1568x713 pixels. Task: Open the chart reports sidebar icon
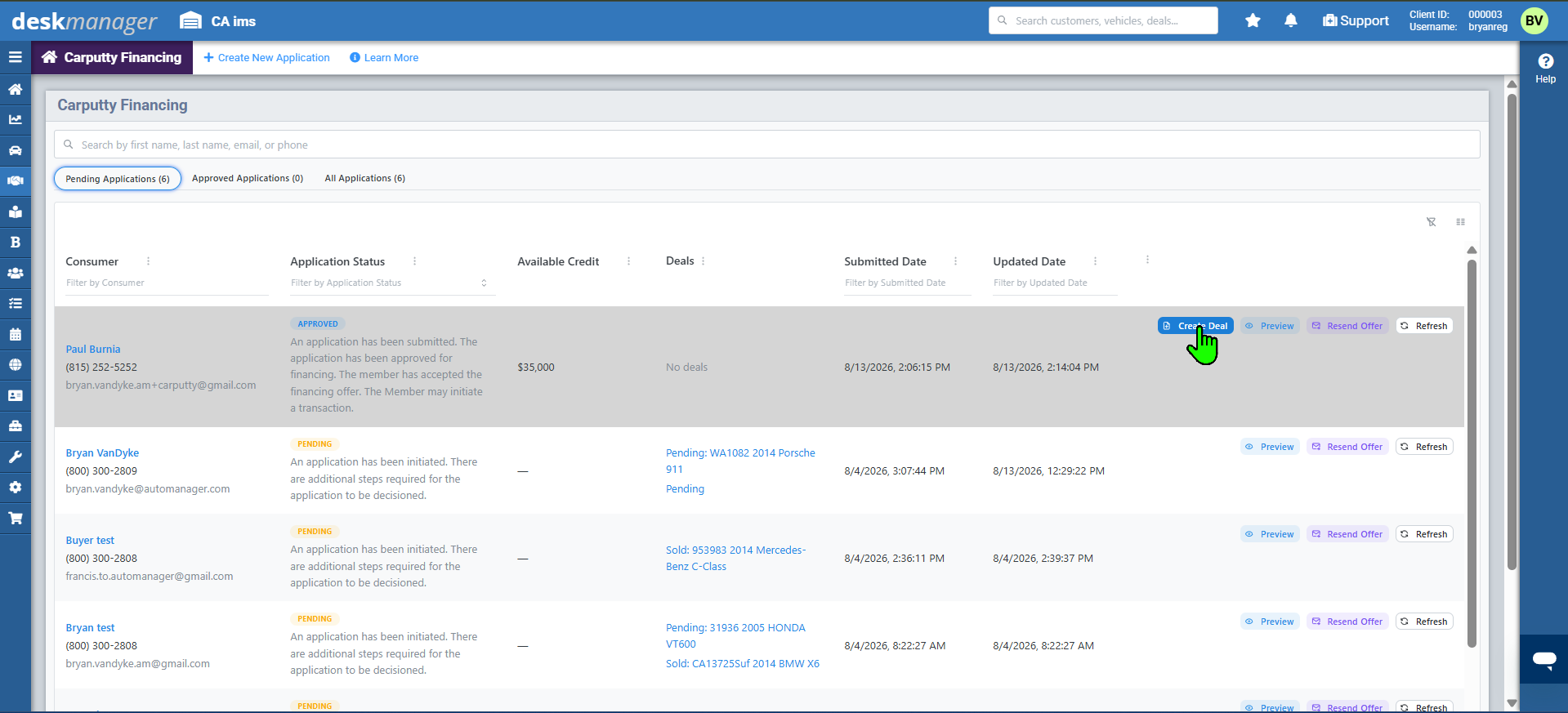(15, 119)
